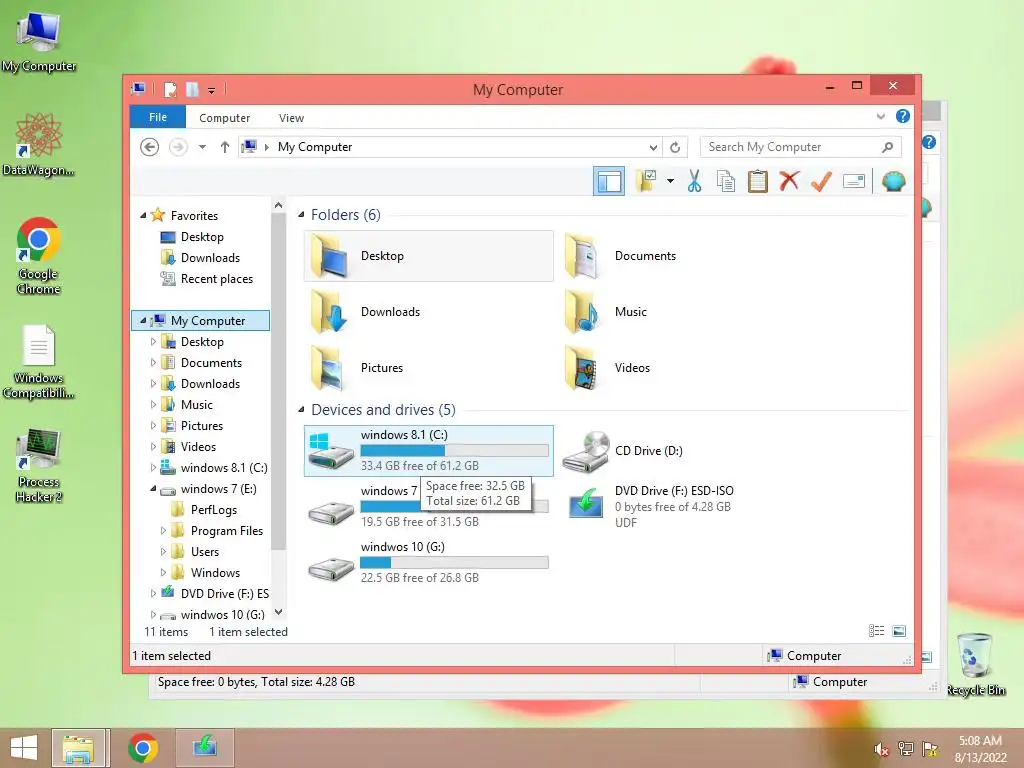This screenshot has width=1024, height=768.
Task: Switch to details view toggle at bottom
Action: coord(876,631)
